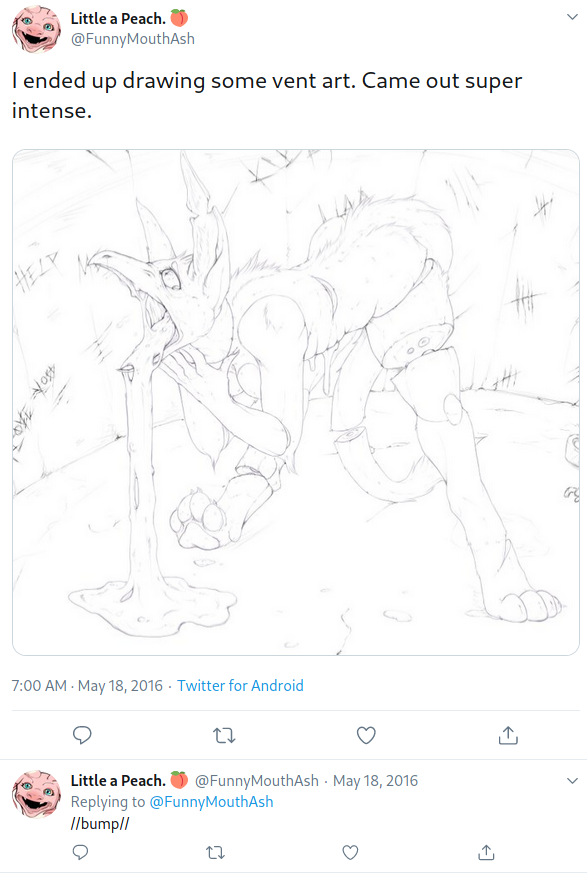Share the //bump// reply tweet
This screenshot has width=587, height=876.
(486, 852)
